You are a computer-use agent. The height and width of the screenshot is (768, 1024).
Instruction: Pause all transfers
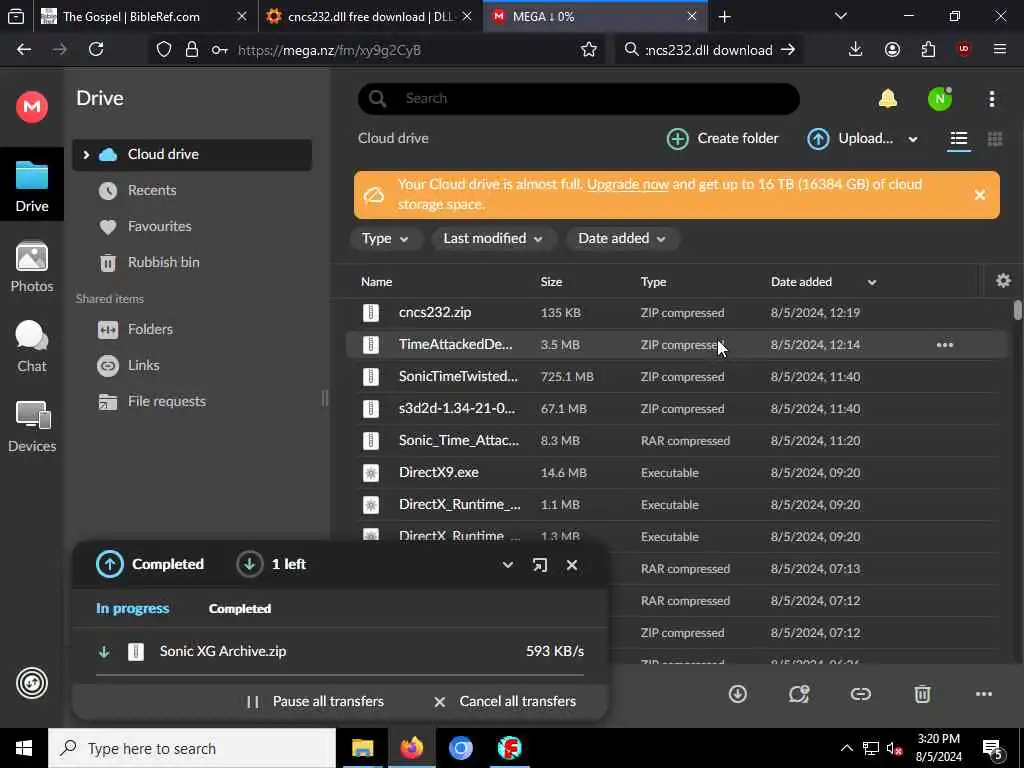[x=316, y=701]
